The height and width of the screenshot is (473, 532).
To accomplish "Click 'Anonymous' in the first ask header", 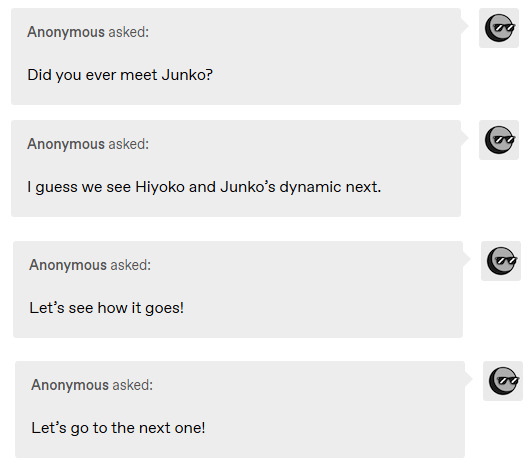I will click(66, 32).
